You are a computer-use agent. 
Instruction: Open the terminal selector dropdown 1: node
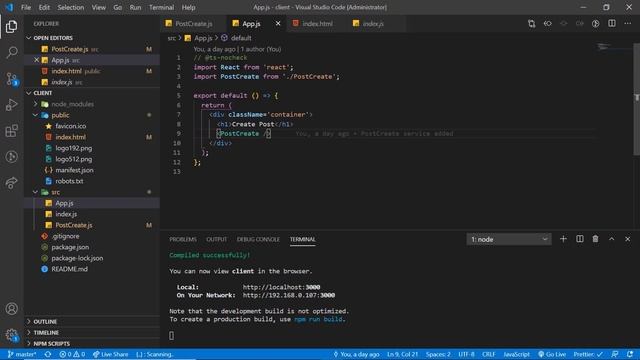509,239
